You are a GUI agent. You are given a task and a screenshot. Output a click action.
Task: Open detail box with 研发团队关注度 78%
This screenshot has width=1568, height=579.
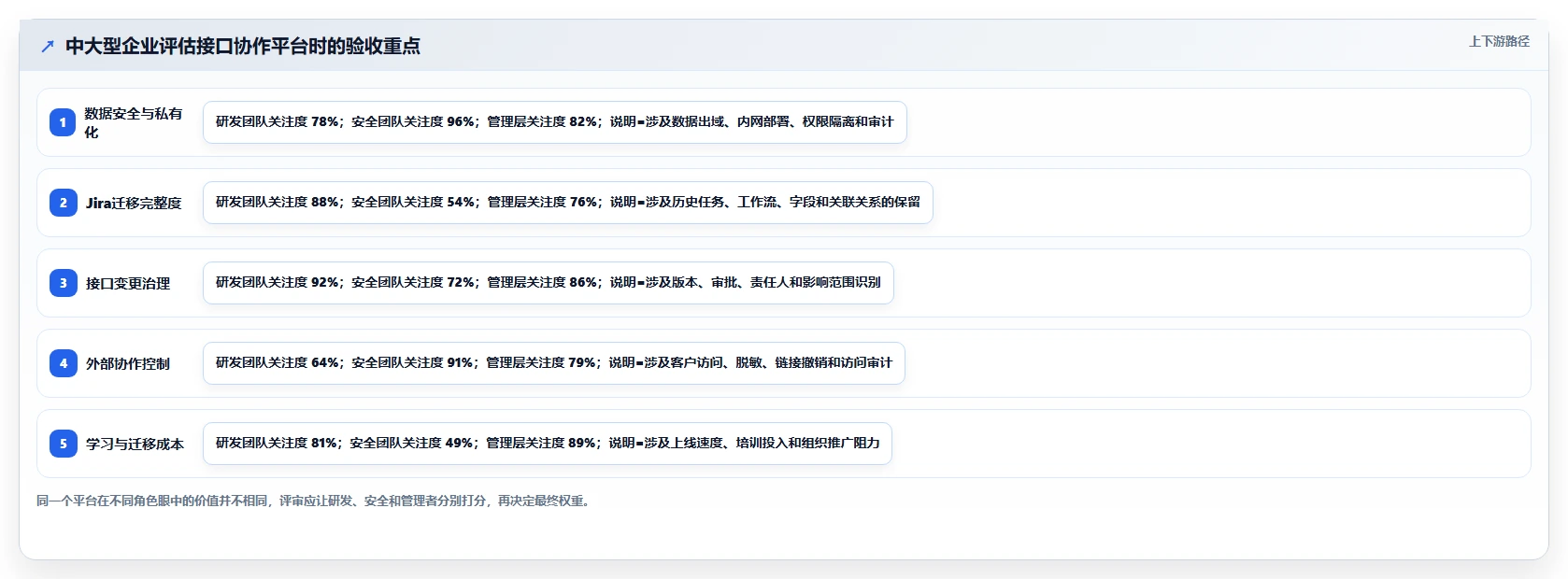pos(555,122)
